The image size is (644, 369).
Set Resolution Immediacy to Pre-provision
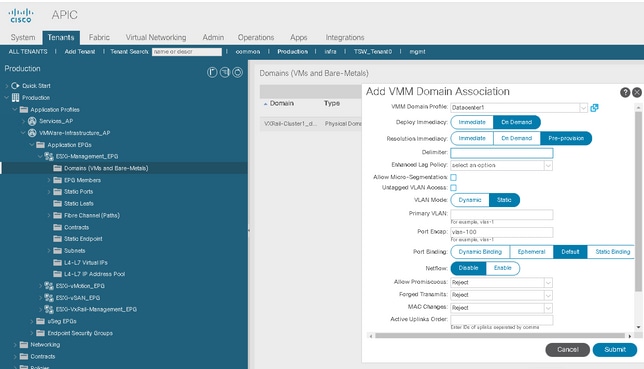(566, 138)
